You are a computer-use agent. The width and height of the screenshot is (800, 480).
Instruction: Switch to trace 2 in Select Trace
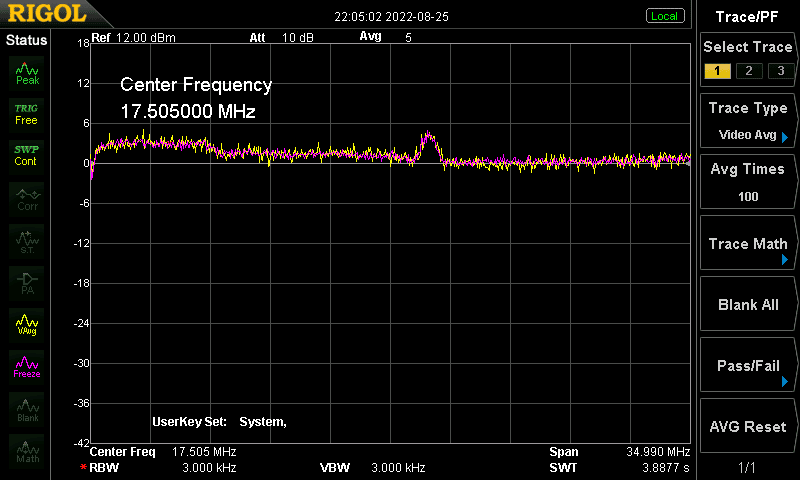(x=748, y=71)
